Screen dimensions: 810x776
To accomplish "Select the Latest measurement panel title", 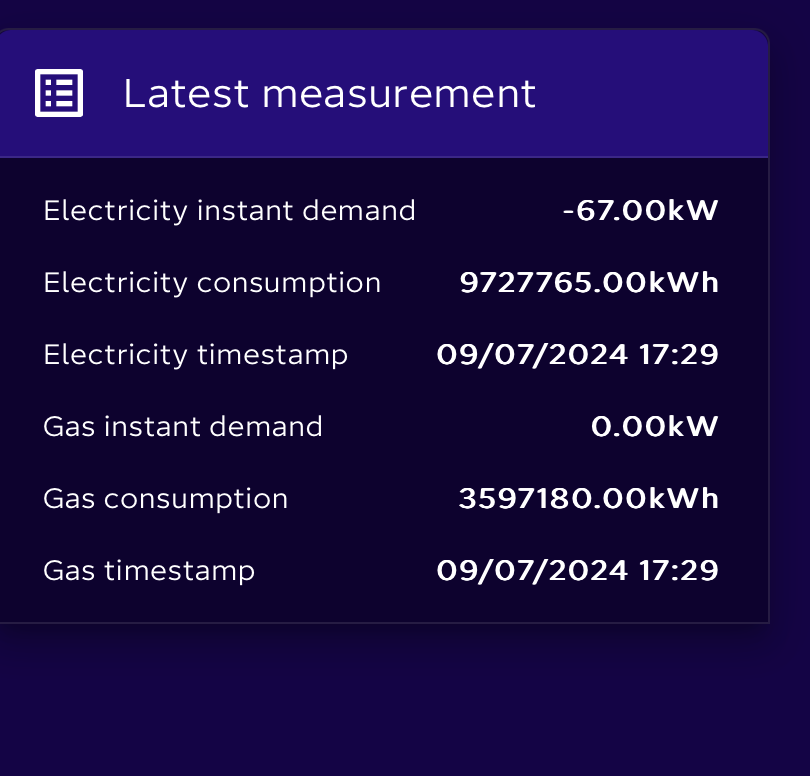I will point(330,94).
